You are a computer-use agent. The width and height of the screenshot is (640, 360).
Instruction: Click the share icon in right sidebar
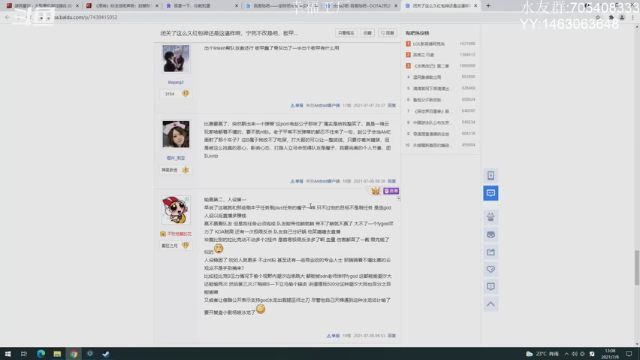click(491, 252)
